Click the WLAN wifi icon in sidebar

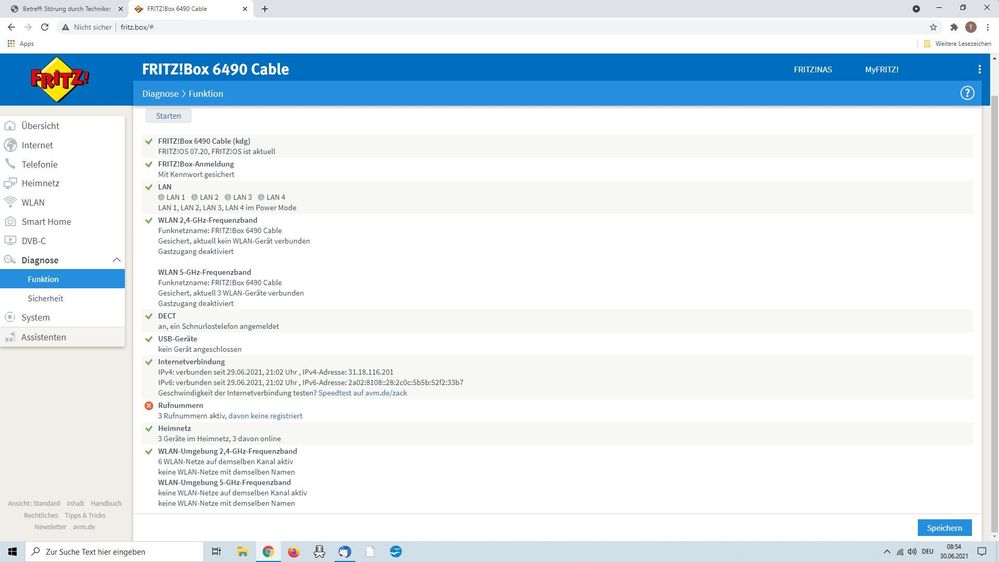pyautogui.click(x=10, y=202)
